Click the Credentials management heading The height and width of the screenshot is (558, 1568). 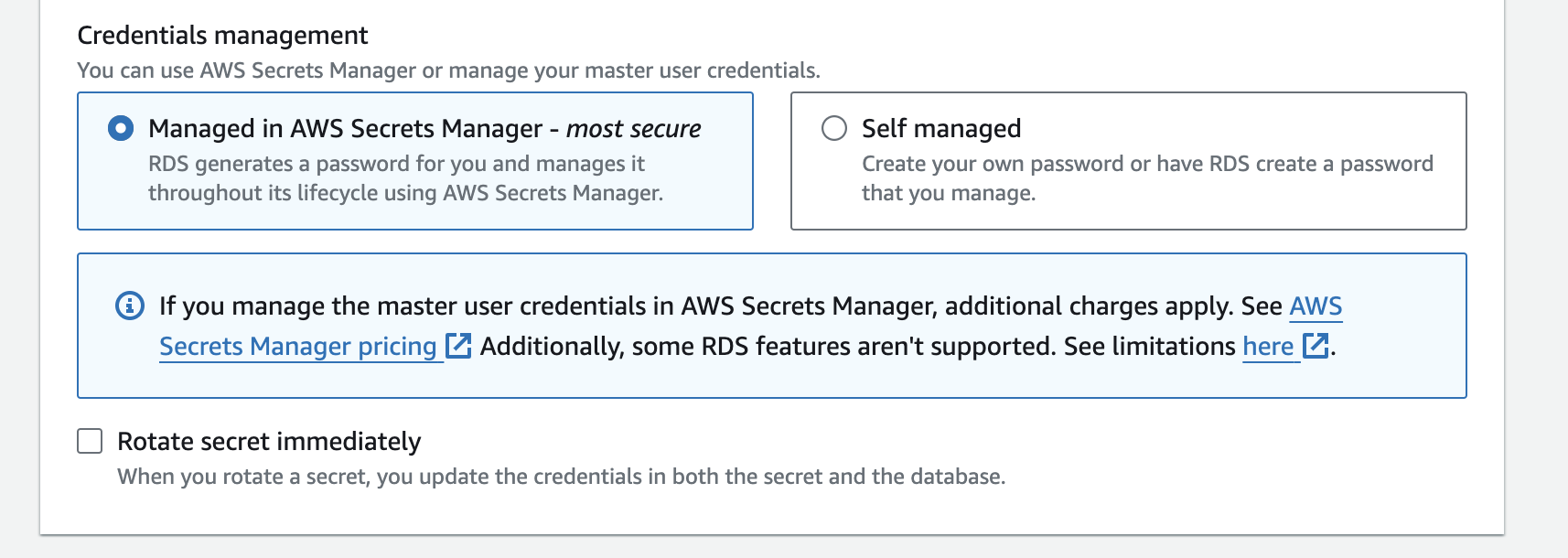222,36
